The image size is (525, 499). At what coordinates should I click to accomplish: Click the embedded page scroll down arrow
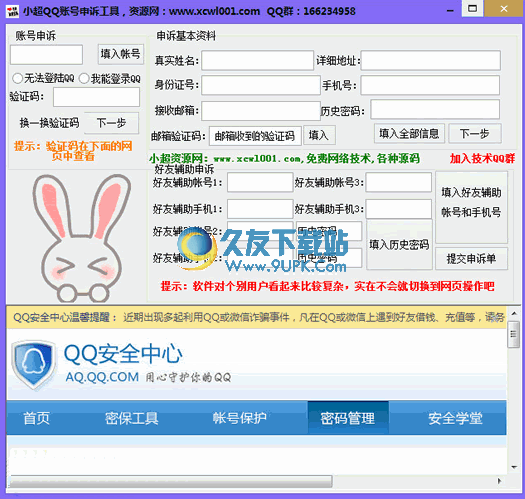[514, 467]
